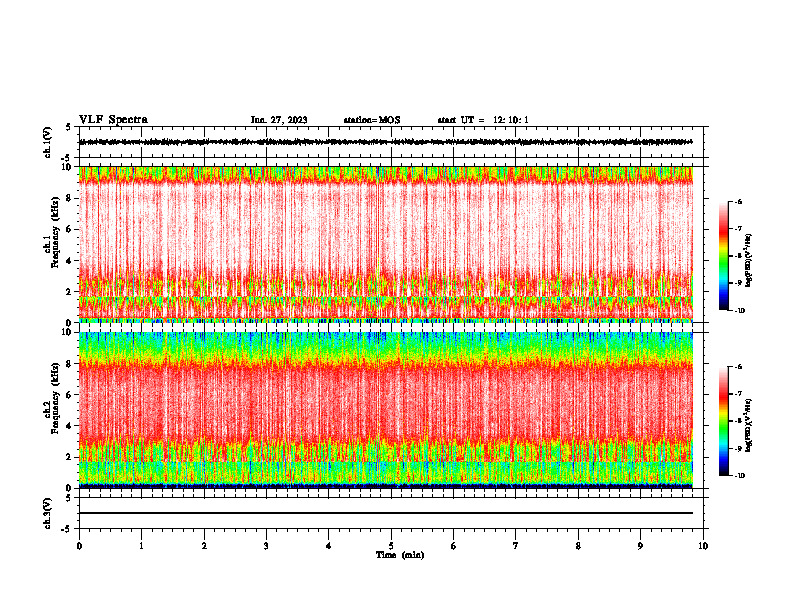Click the "-10" tick of the ch.1 colorbar
The width and height of the screenshot is (792, 612).
pyautogui.click(x=738, y=311)
